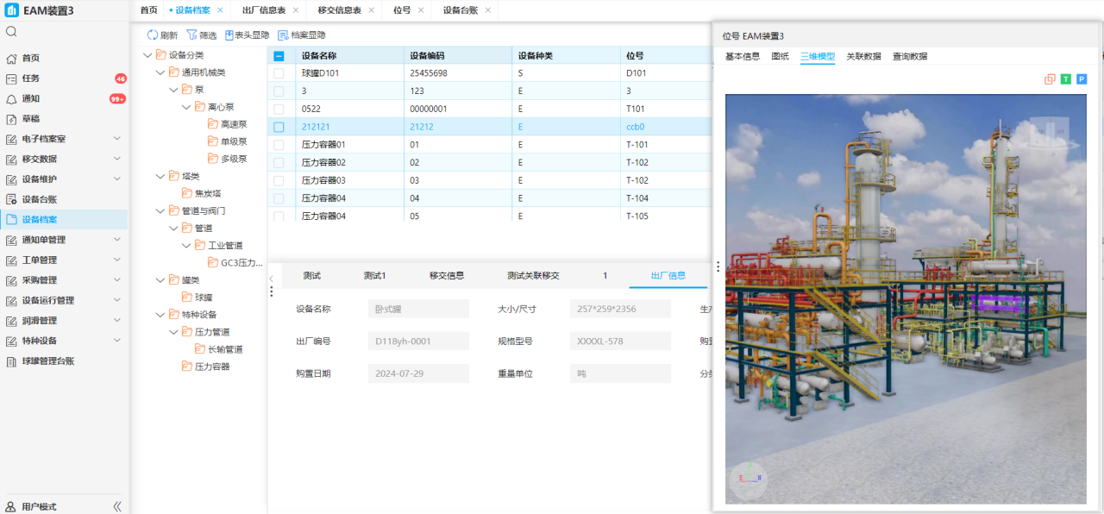Image resolution: width=1104 pixels, height=514 pixels.
Task: Expand the 设备维护 sidebar menu
Action: coord(117,180)
